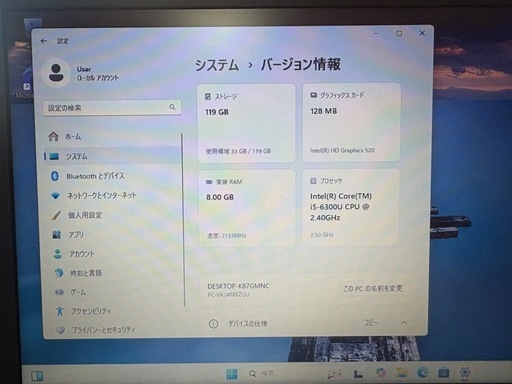Open the User local account profile
This screenshot has width=512, height=384.
pos(80,74)
